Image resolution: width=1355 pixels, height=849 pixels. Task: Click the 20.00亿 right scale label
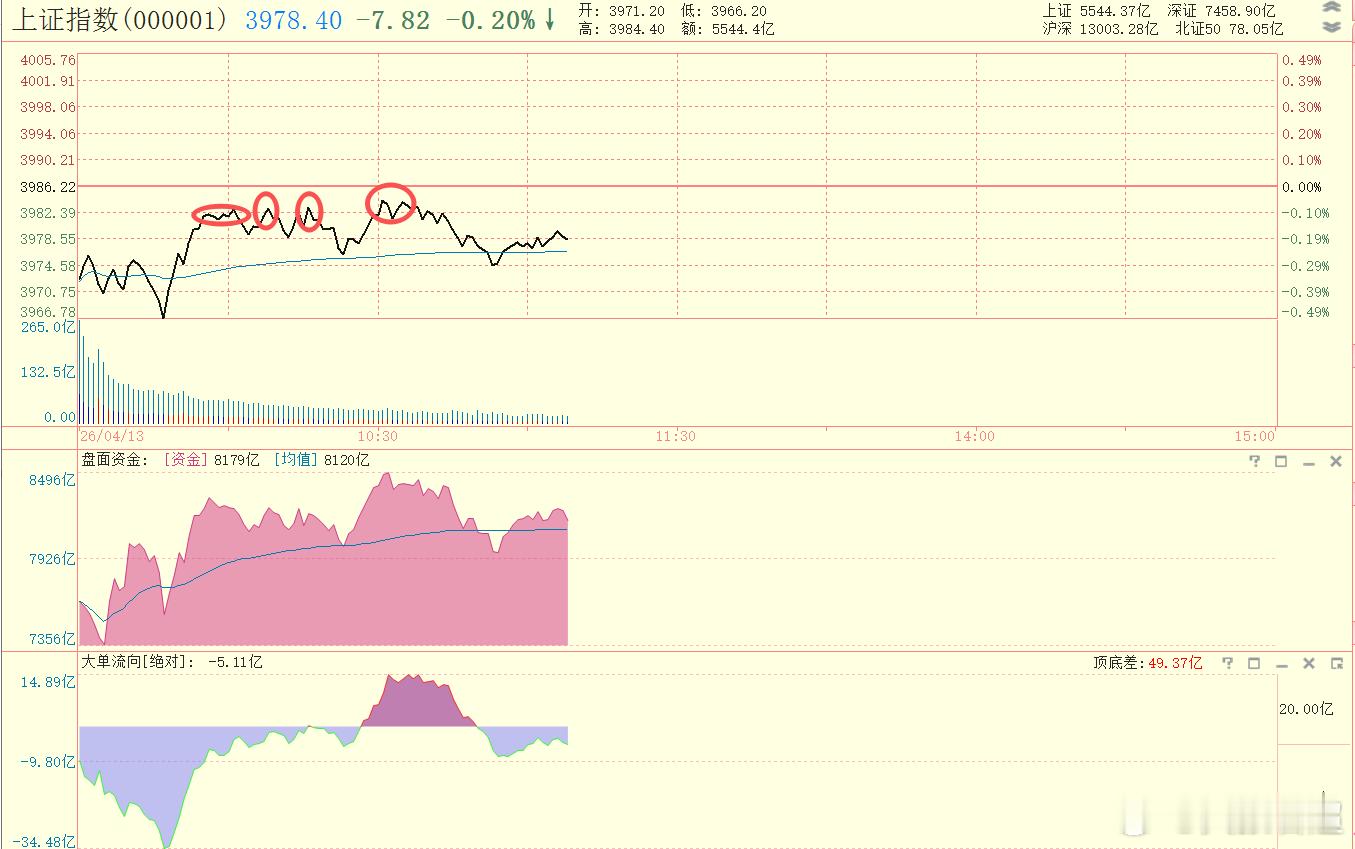(x=1306, y=709)
